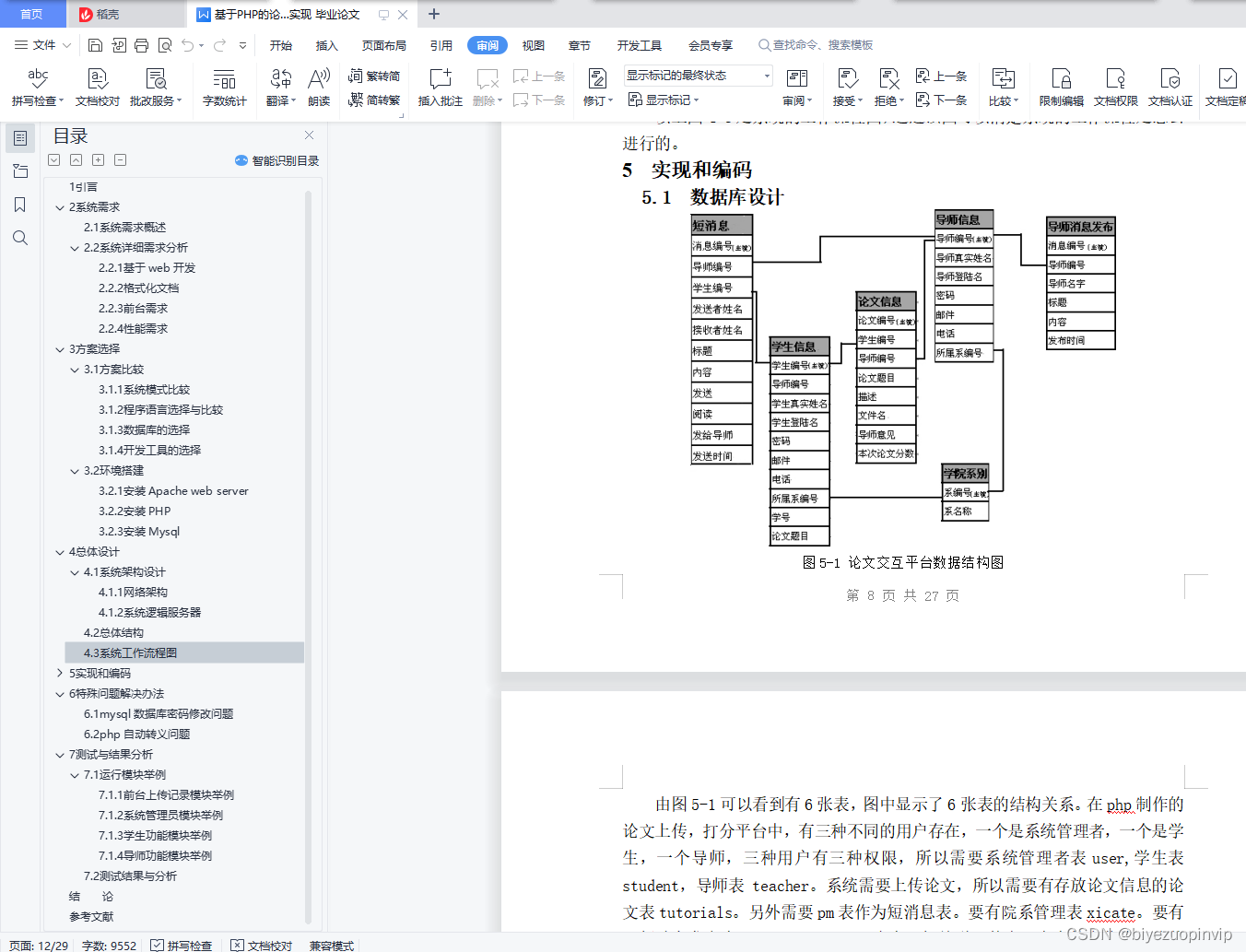The image size is (1246, 952).
Task: Open the 显示标记 dropdown
Action: point(664,100)
